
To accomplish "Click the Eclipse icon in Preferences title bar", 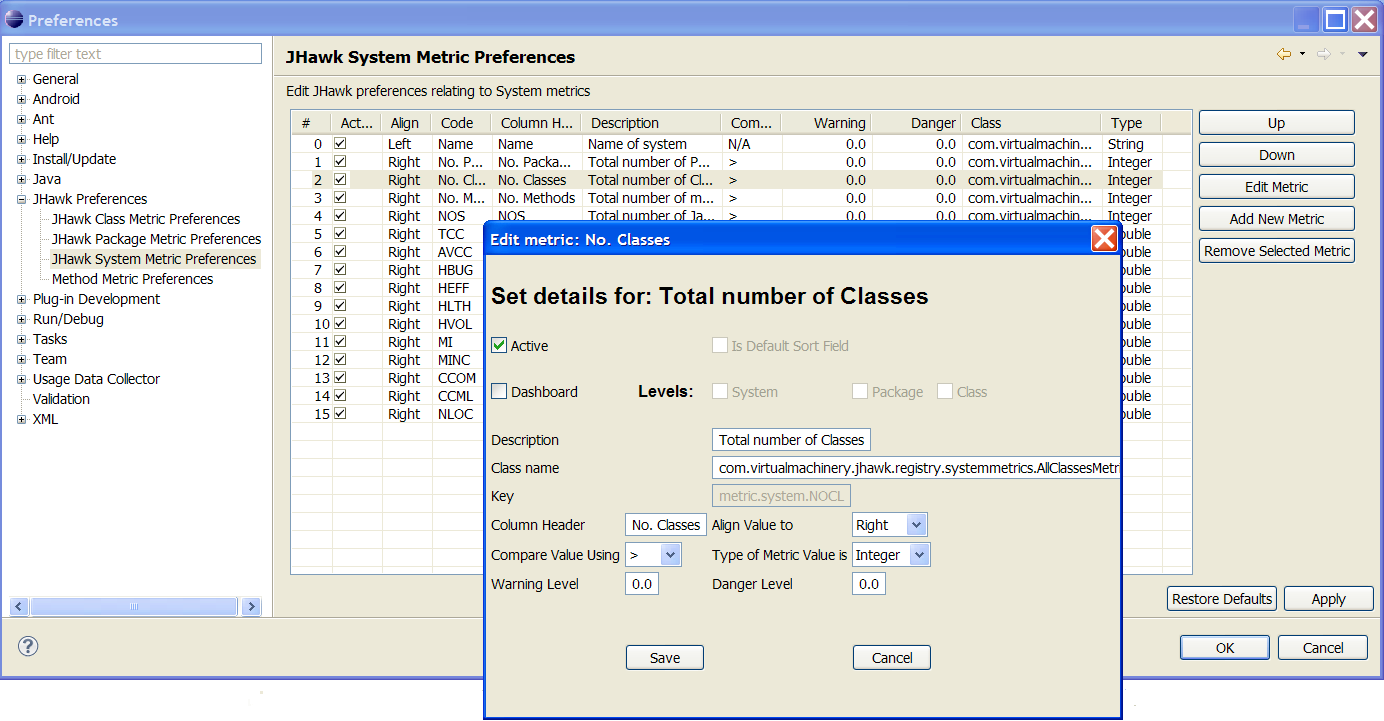I will 15,20.
